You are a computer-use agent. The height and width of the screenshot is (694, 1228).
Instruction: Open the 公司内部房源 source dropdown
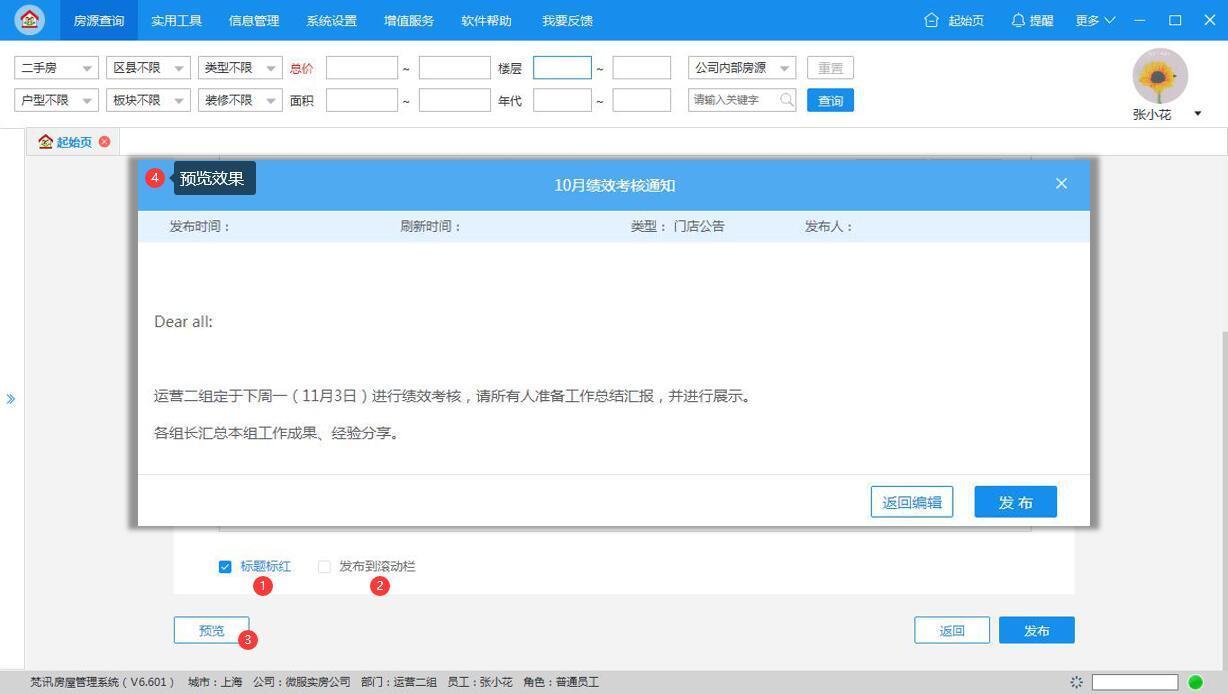click(x=740, y=67)
